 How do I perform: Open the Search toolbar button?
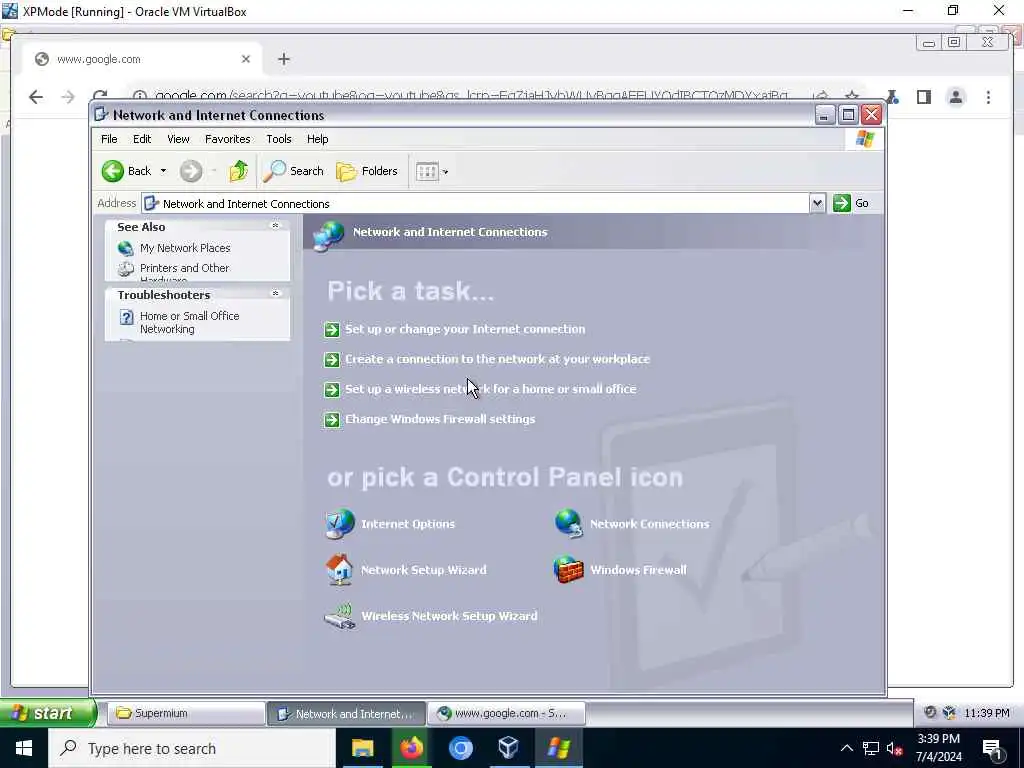294,171
